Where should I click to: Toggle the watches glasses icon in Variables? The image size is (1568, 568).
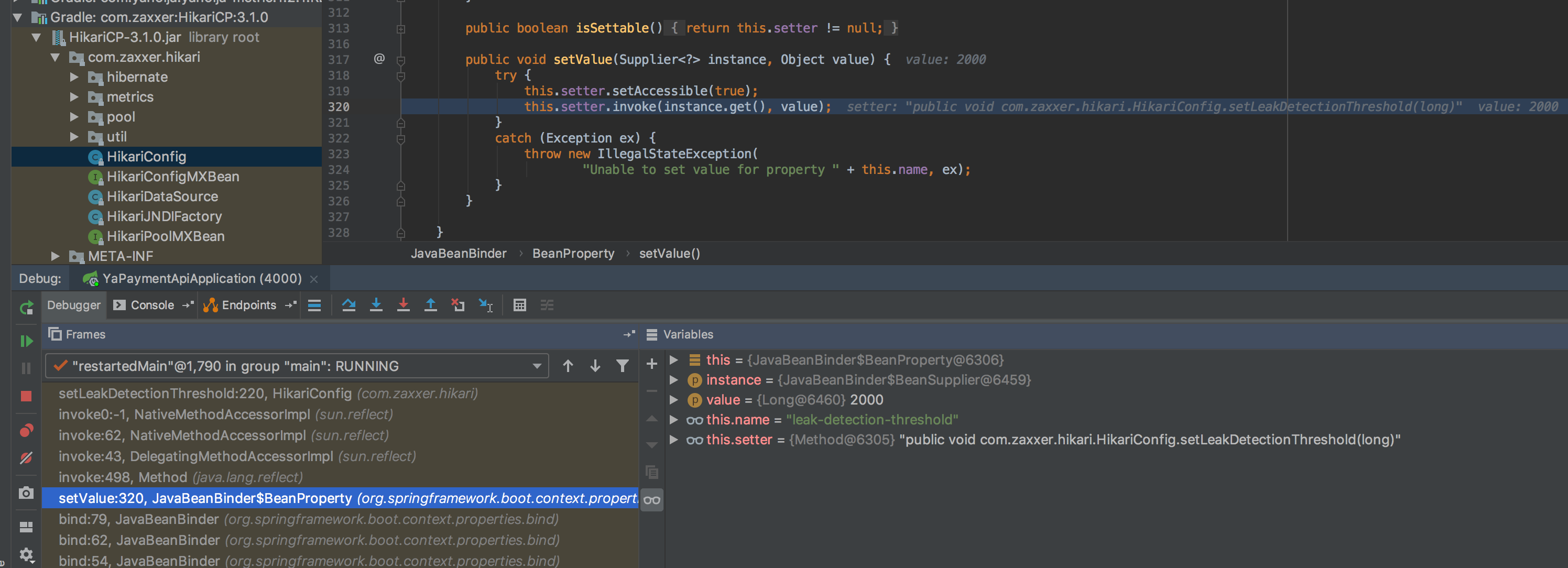[651, 500]
